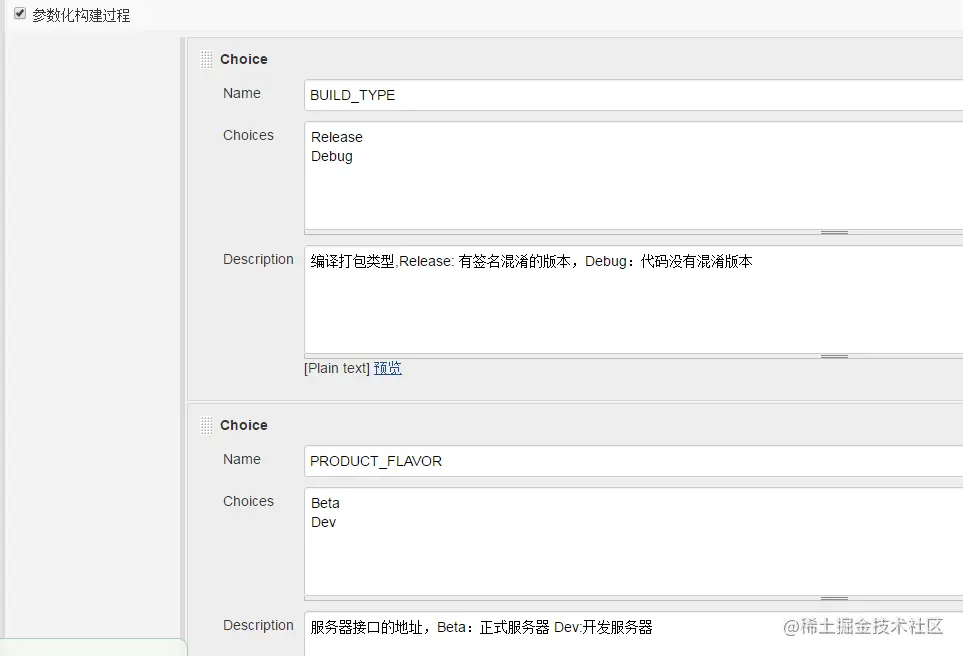This screenshot has width=963, height=656.
Task: Click resize grip below BUILD_TYPE description textarea
Action: [x=834, y=356]
